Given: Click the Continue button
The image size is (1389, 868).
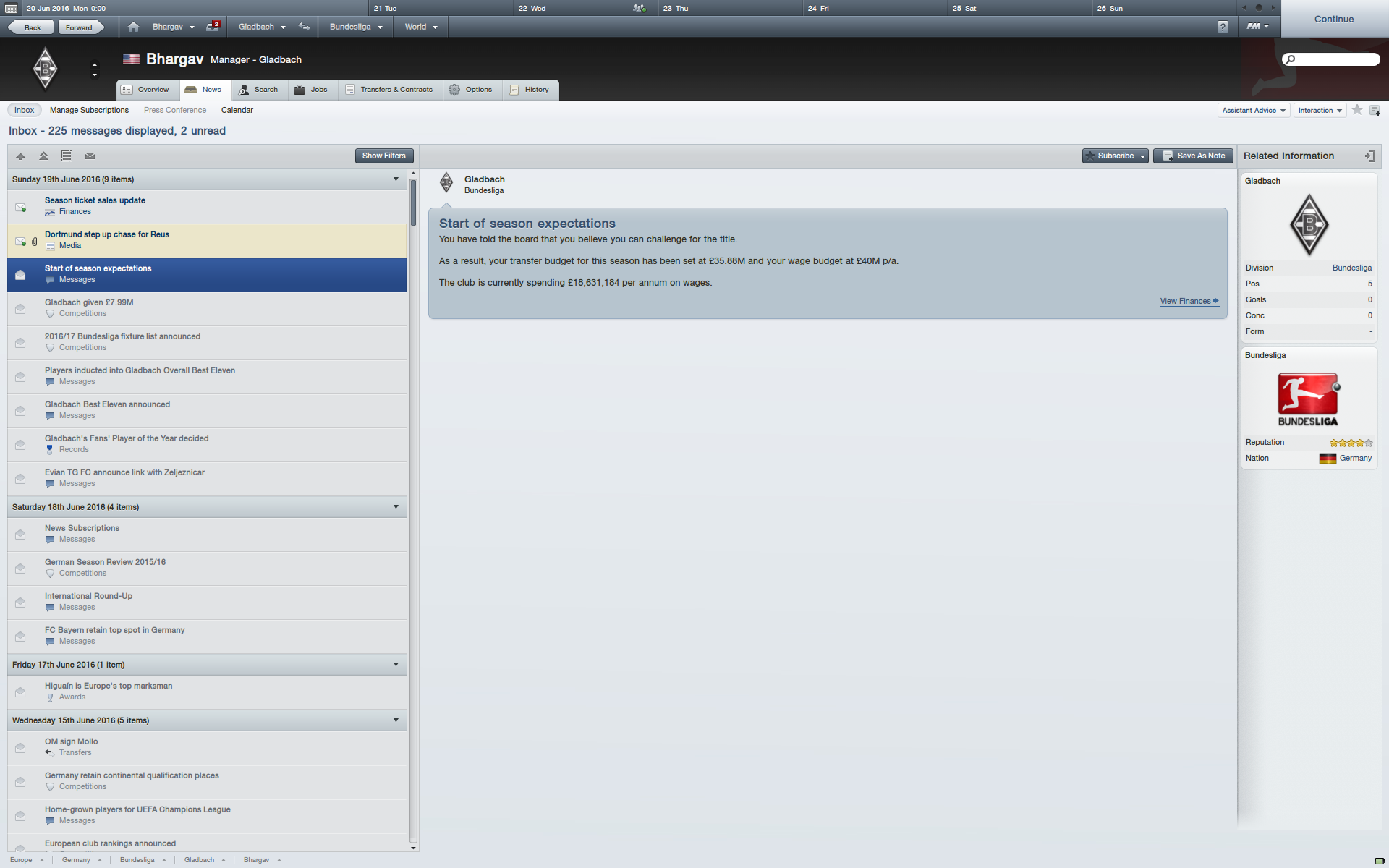Looking at the screenshot, I should tap(1334, 19).
